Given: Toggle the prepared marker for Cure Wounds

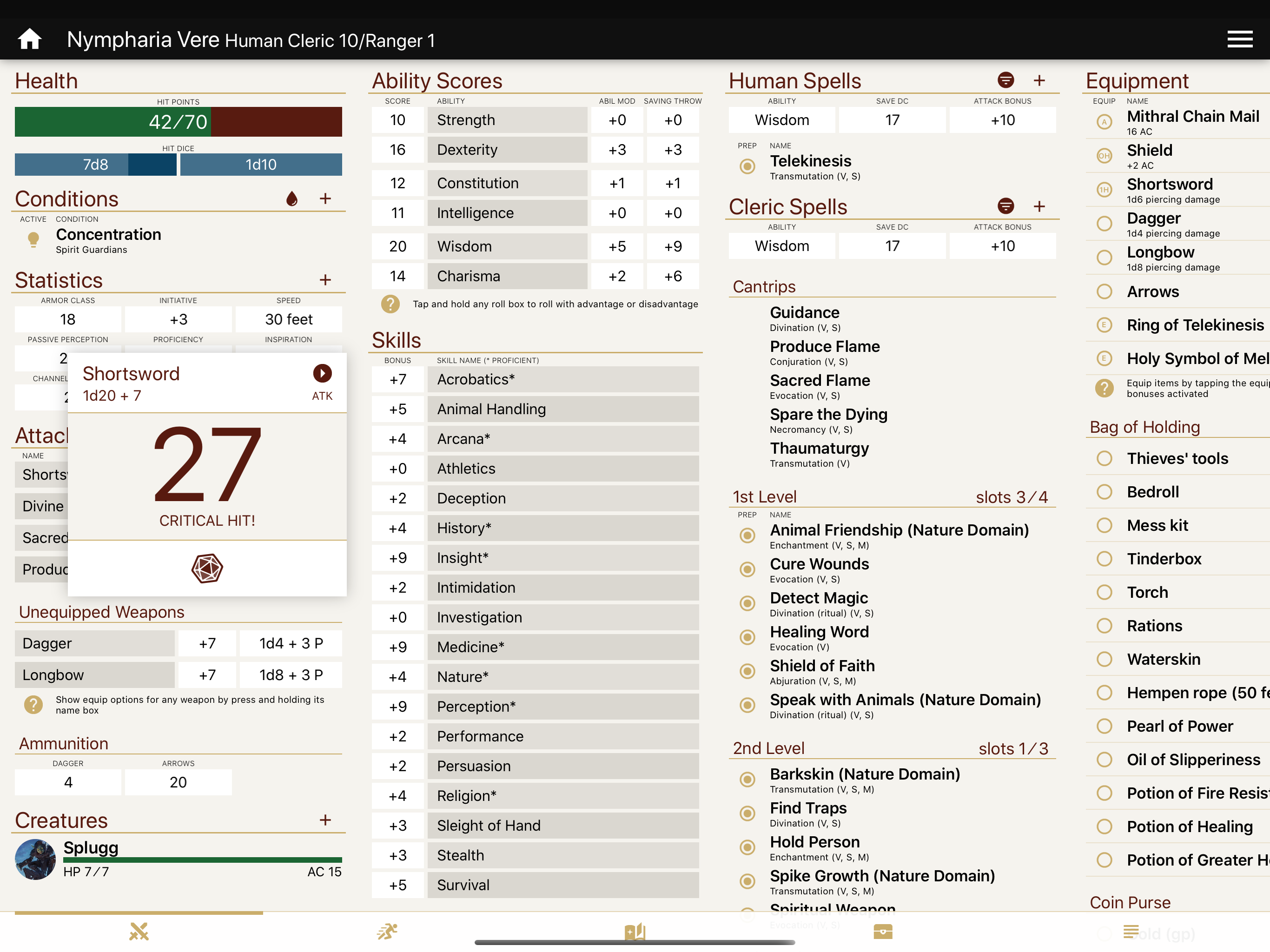Looking at the screenshot, I should (747, 569).
